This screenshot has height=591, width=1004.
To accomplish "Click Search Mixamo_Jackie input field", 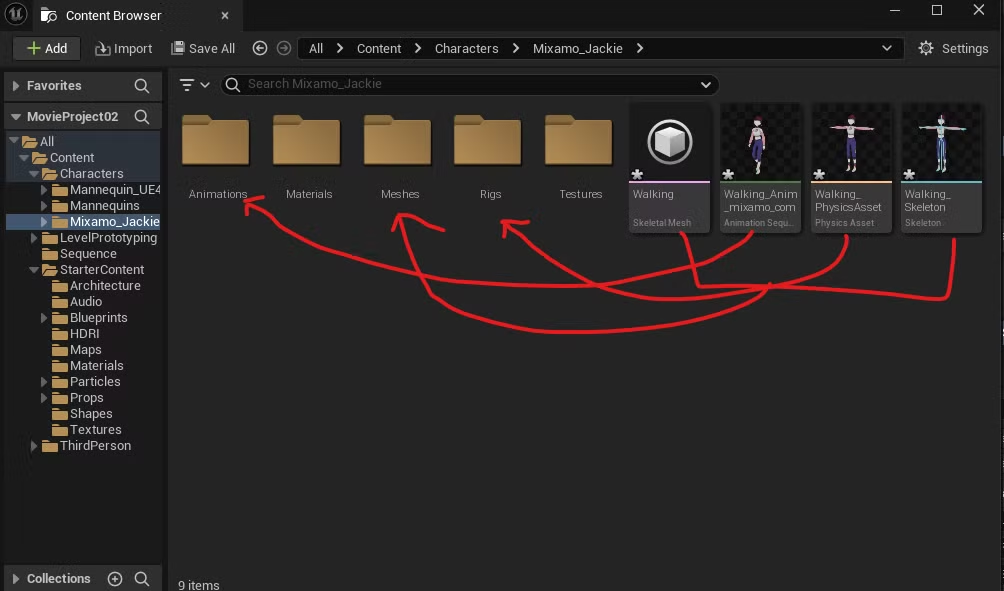I will 469,85.
